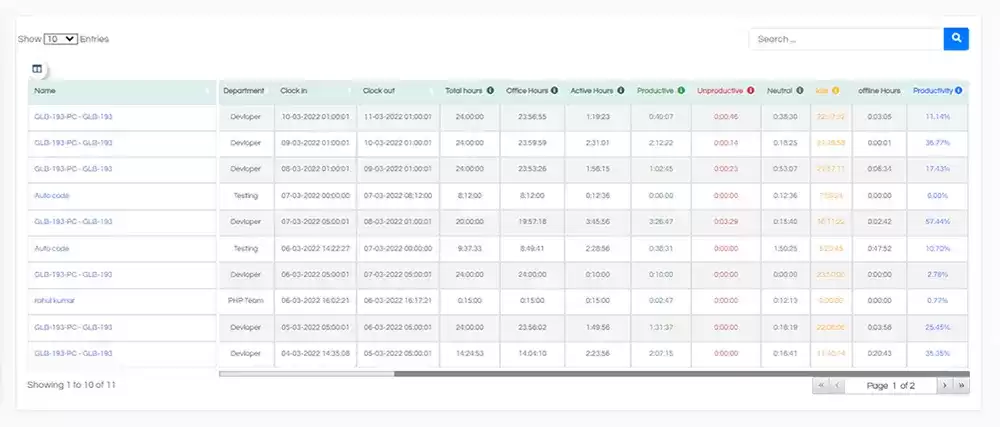
Task: Click the blue Productivity info icon
Action: 958,91
